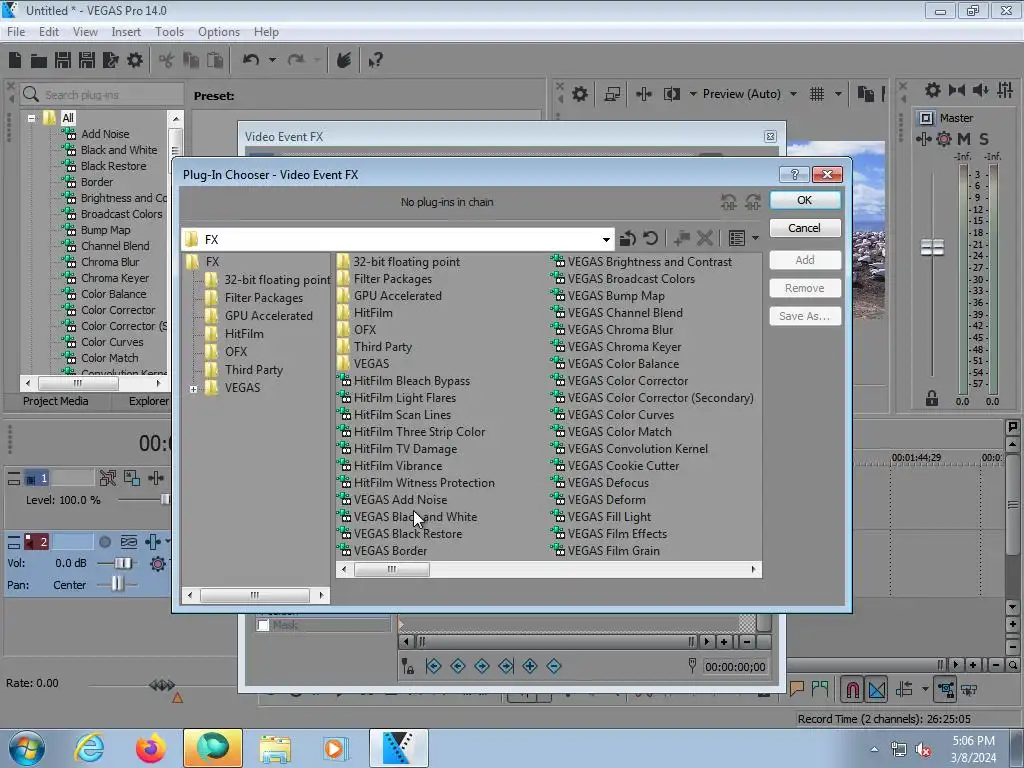Image resolution: width=1024 pixels, height=768 pixels.
Task: Open the Views list icon in Plug-In Chooser
Action: tap(737, 238)
